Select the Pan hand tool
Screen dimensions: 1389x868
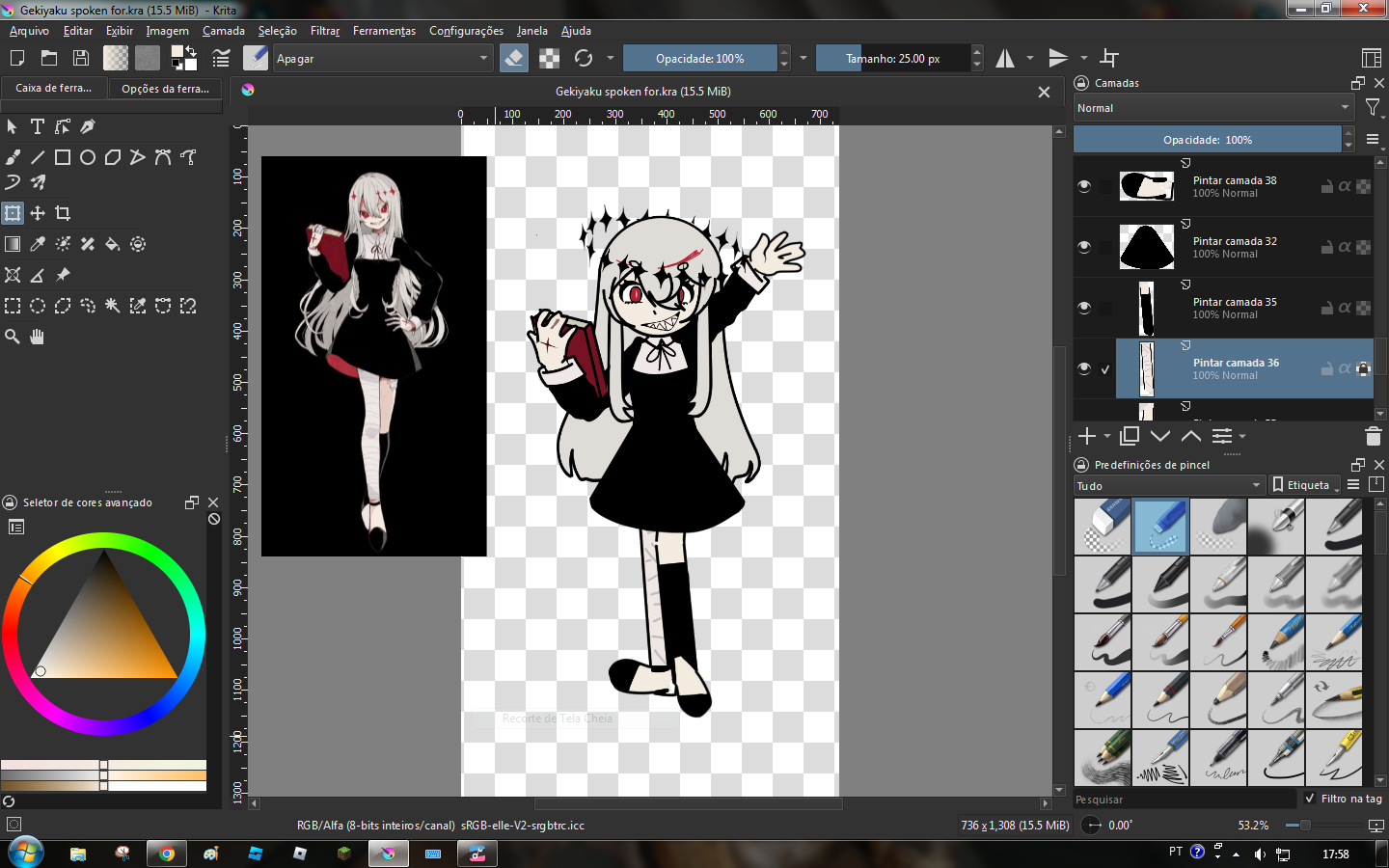pyautogui.click(x=38, y=337)
